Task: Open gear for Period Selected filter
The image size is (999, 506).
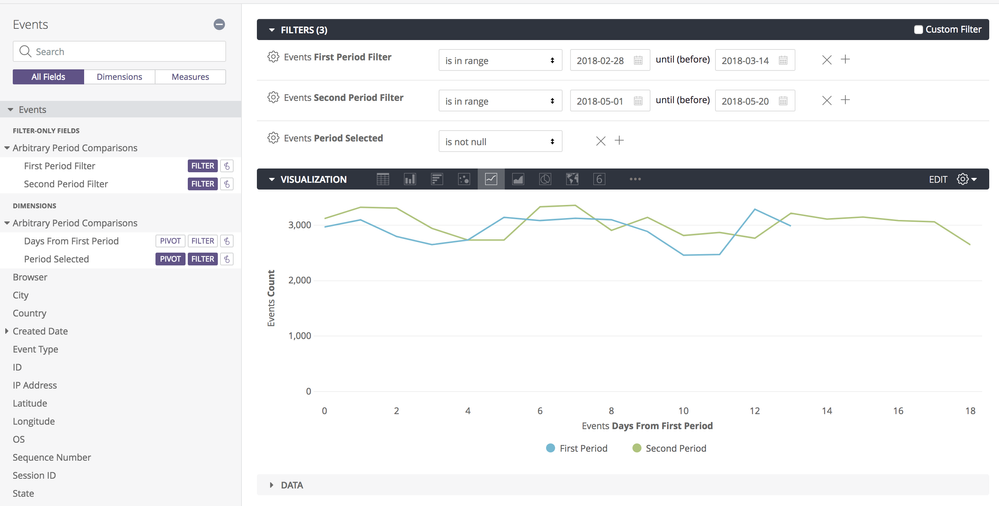Action: [x=273, y=138]
